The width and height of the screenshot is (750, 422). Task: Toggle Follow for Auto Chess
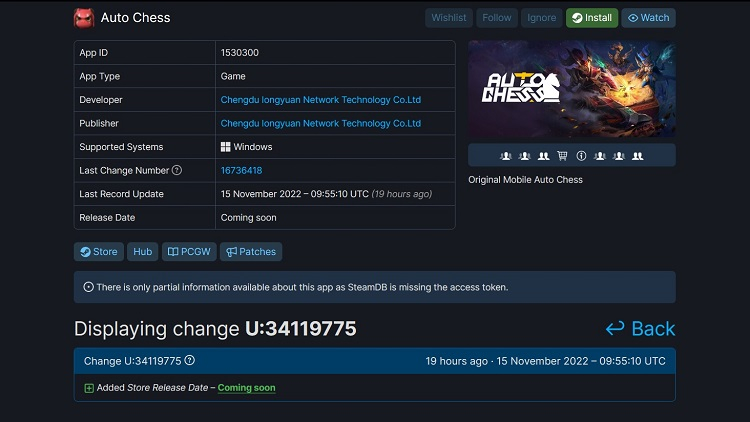[x=496, y=18]
